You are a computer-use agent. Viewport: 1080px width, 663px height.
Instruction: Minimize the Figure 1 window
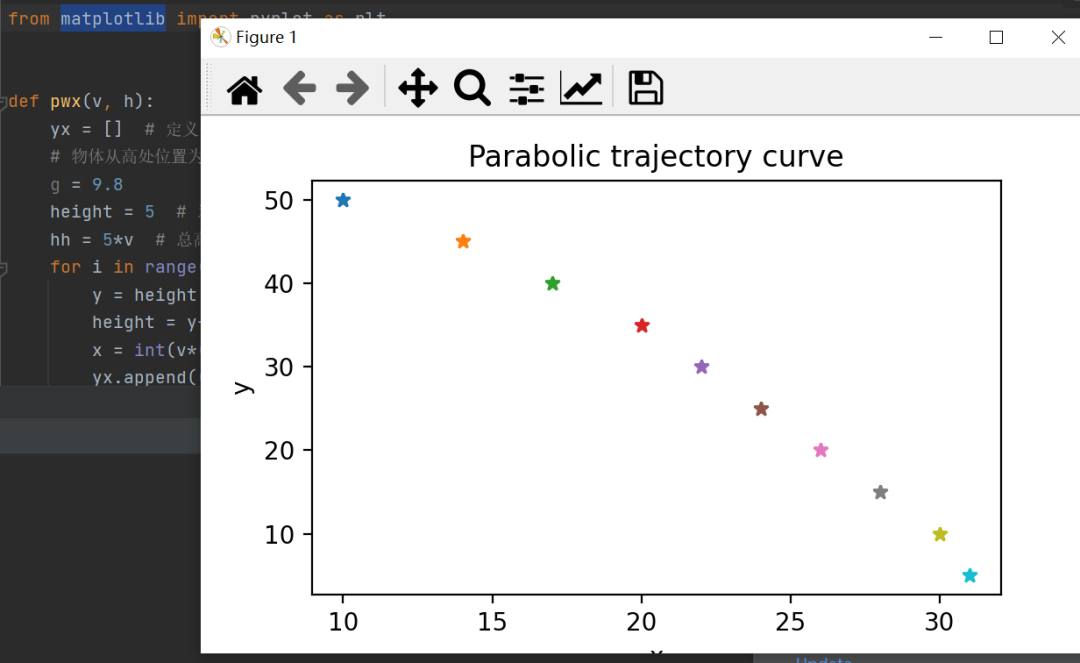click(935, 37)
